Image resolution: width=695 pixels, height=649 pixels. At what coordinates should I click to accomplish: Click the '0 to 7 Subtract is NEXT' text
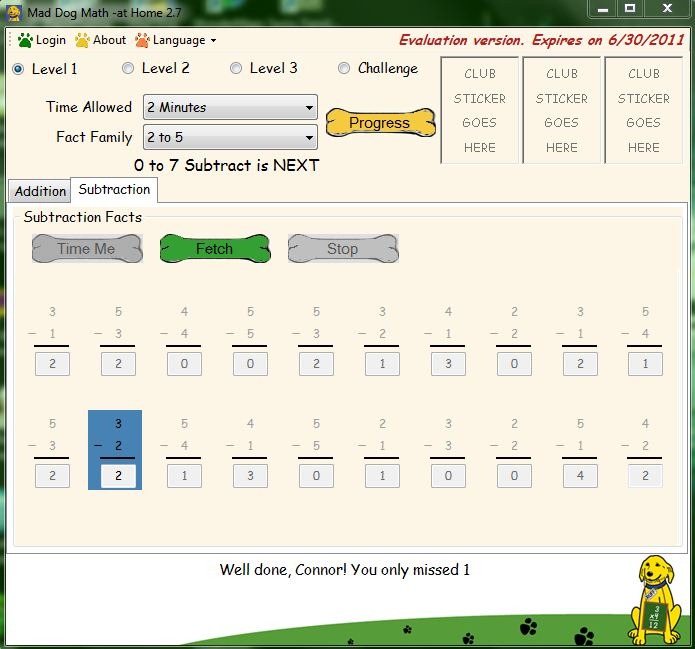(x=226, y=166)
